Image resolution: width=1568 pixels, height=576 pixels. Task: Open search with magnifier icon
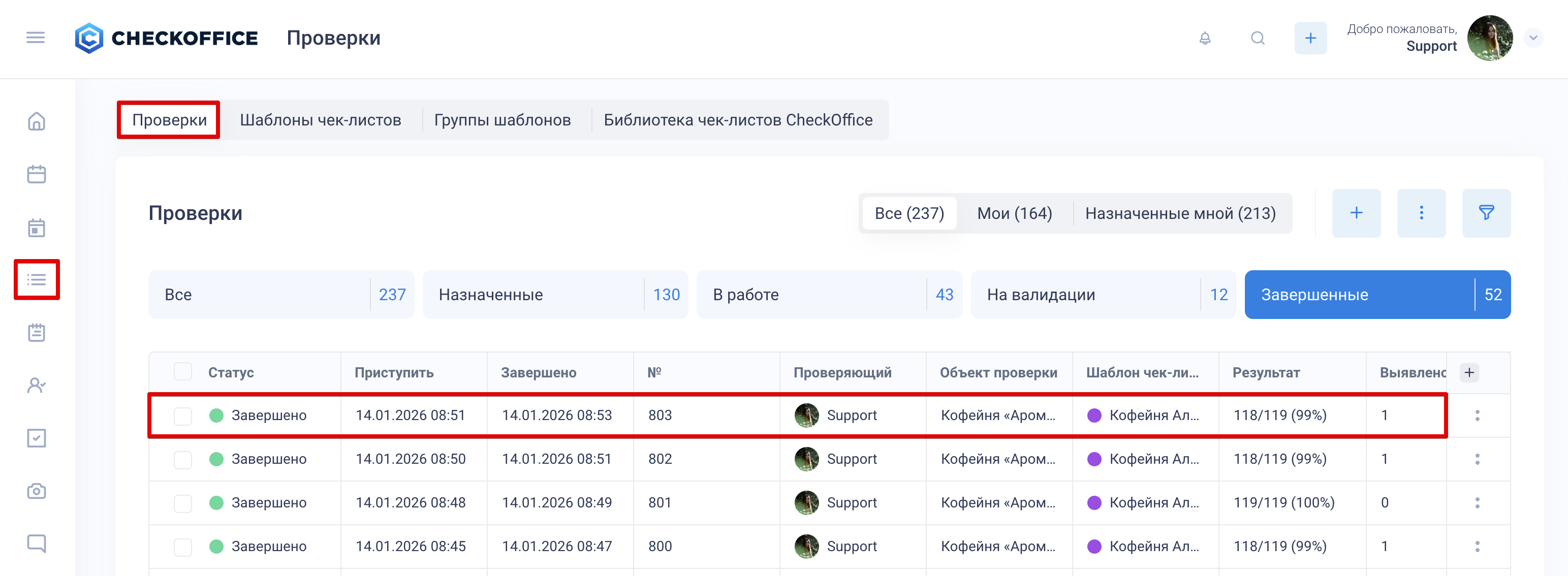[1258, 38]
